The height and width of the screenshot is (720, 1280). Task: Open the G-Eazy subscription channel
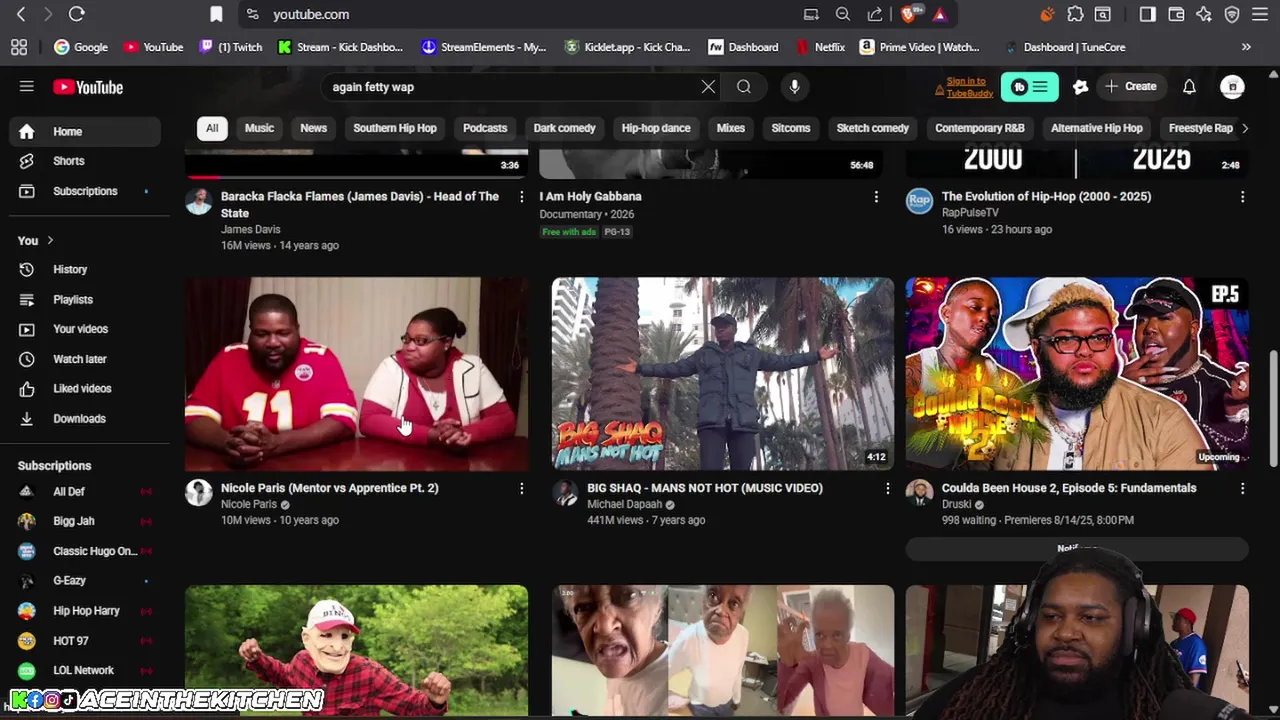[85, 580]
